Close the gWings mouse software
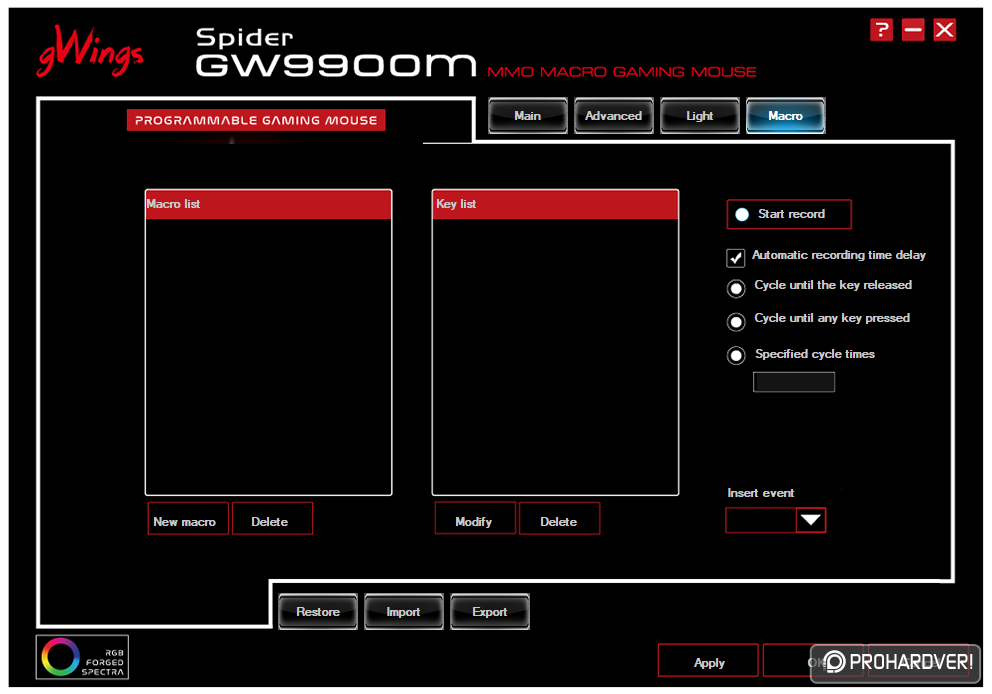992x694 pixels. (x=945, y=29)
